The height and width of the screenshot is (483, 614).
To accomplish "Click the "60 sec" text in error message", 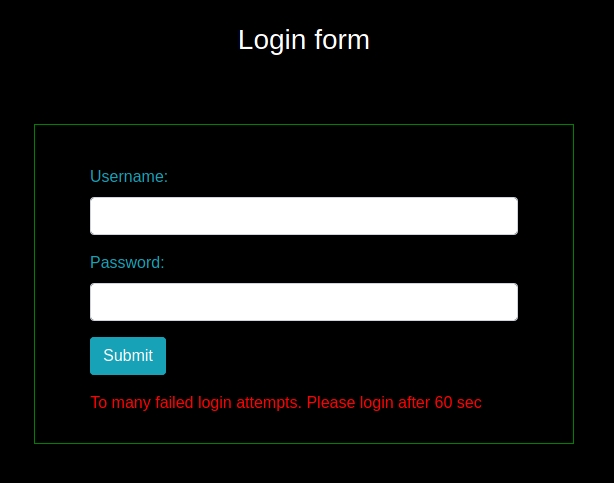I will 458,403.
